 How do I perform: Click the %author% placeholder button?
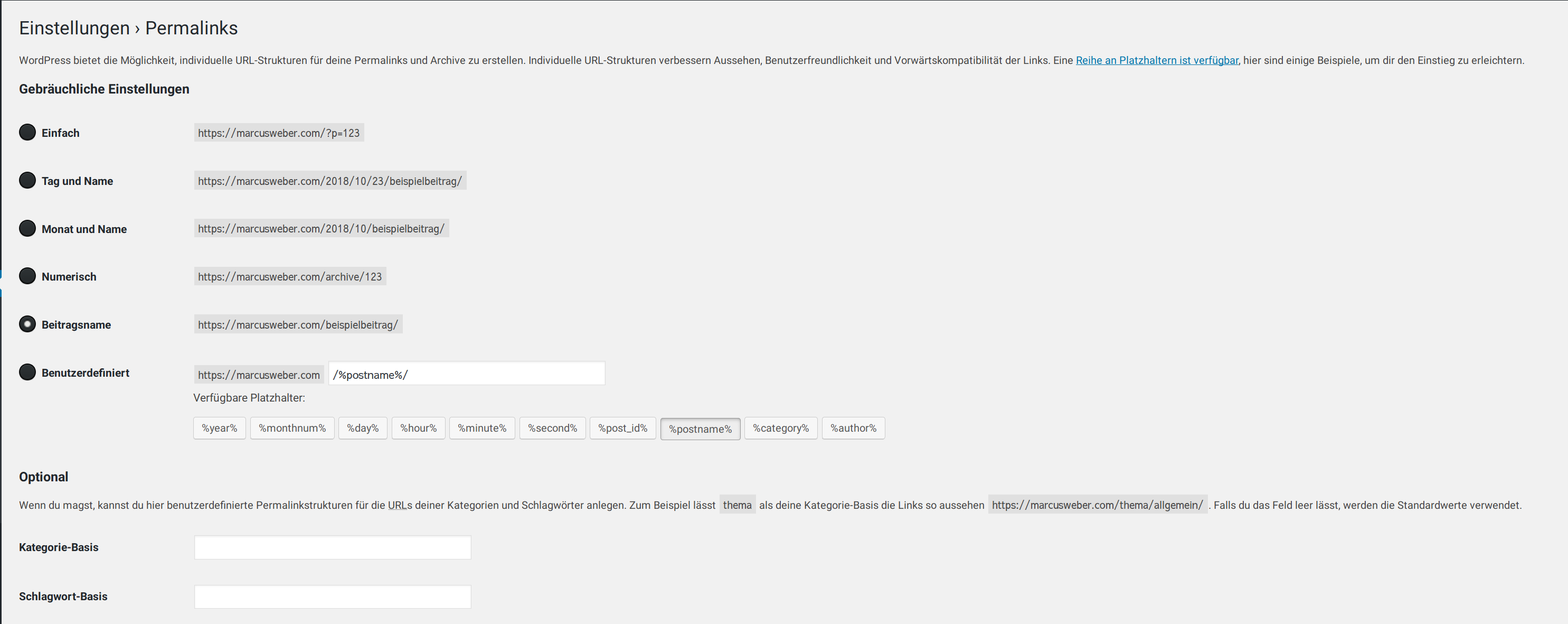click(x=853, y=429)
